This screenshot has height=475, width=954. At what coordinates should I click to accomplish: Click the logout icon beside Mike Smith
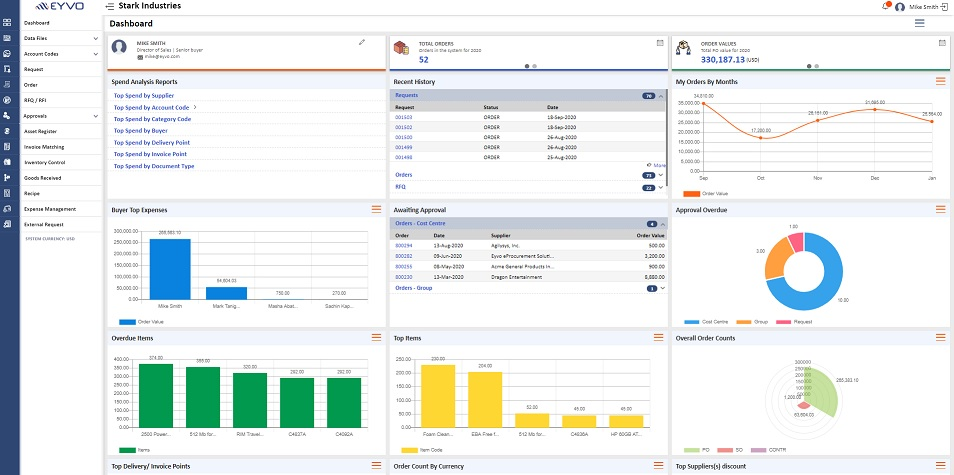(x=946, y=7)
